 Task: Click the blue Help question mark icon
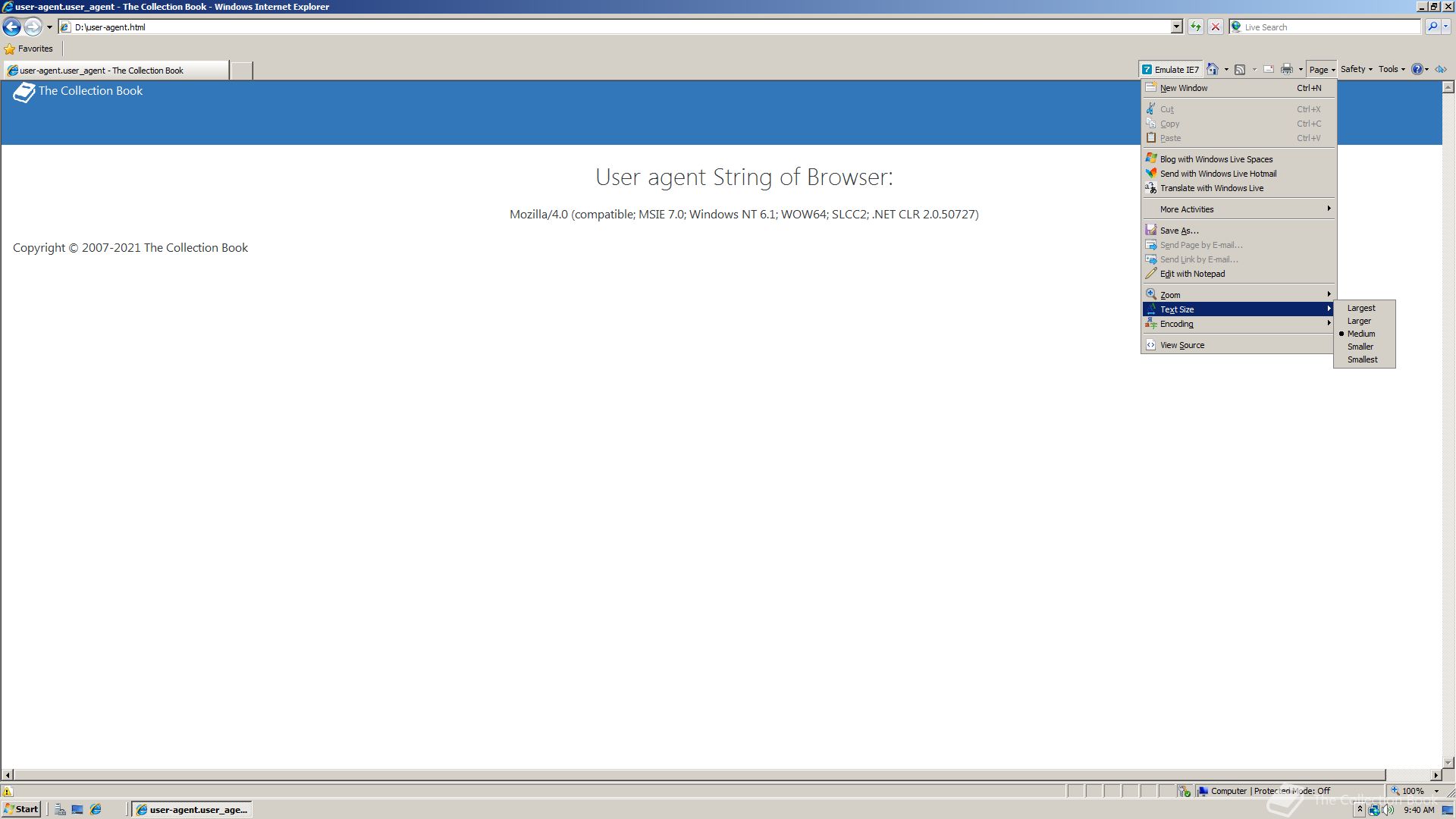tap(1417, 69)
